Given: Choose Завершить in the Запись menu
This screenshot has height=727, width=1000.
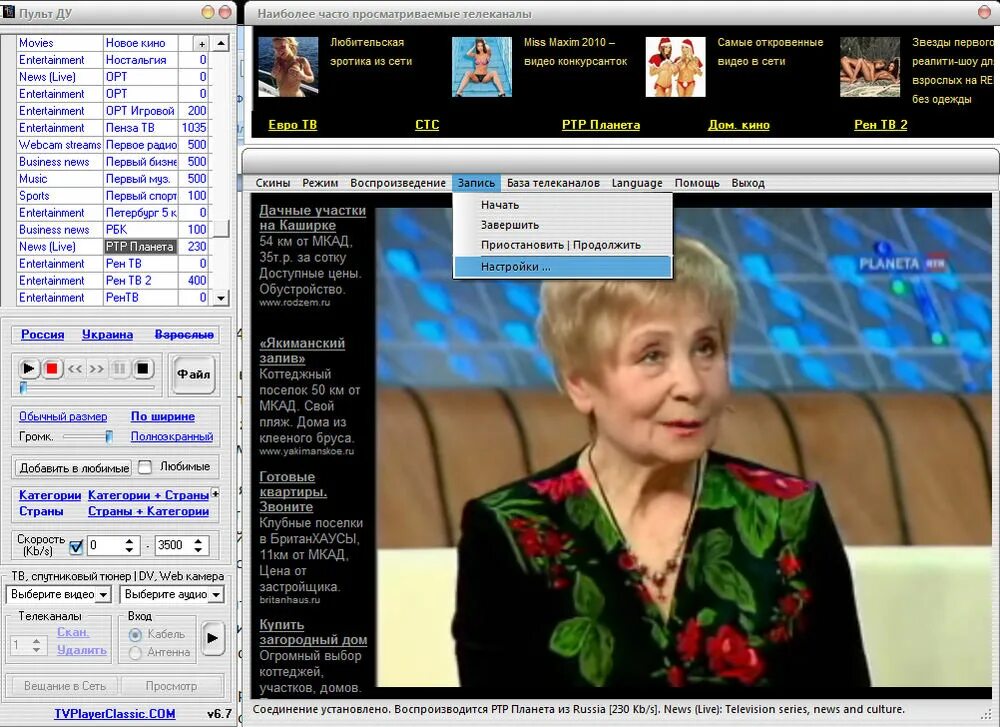Looking at the screenshot, I should coord(562,224).
